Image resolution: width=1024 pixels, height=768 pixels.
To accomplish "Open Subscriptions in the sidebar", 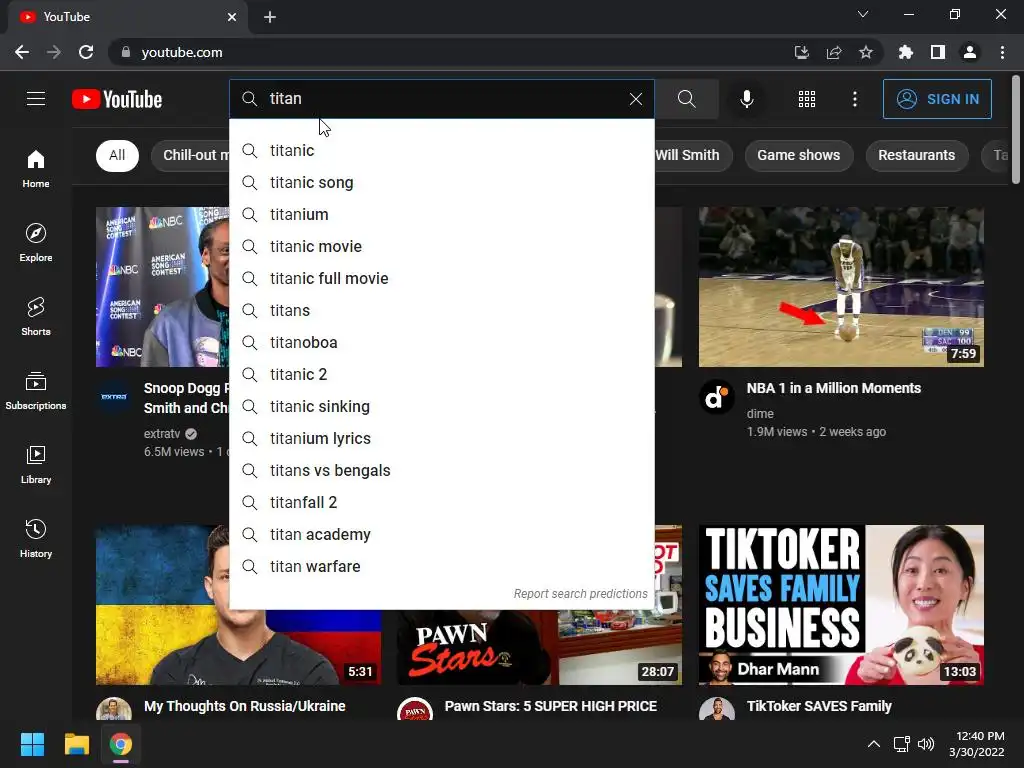I will pos(36,391).
